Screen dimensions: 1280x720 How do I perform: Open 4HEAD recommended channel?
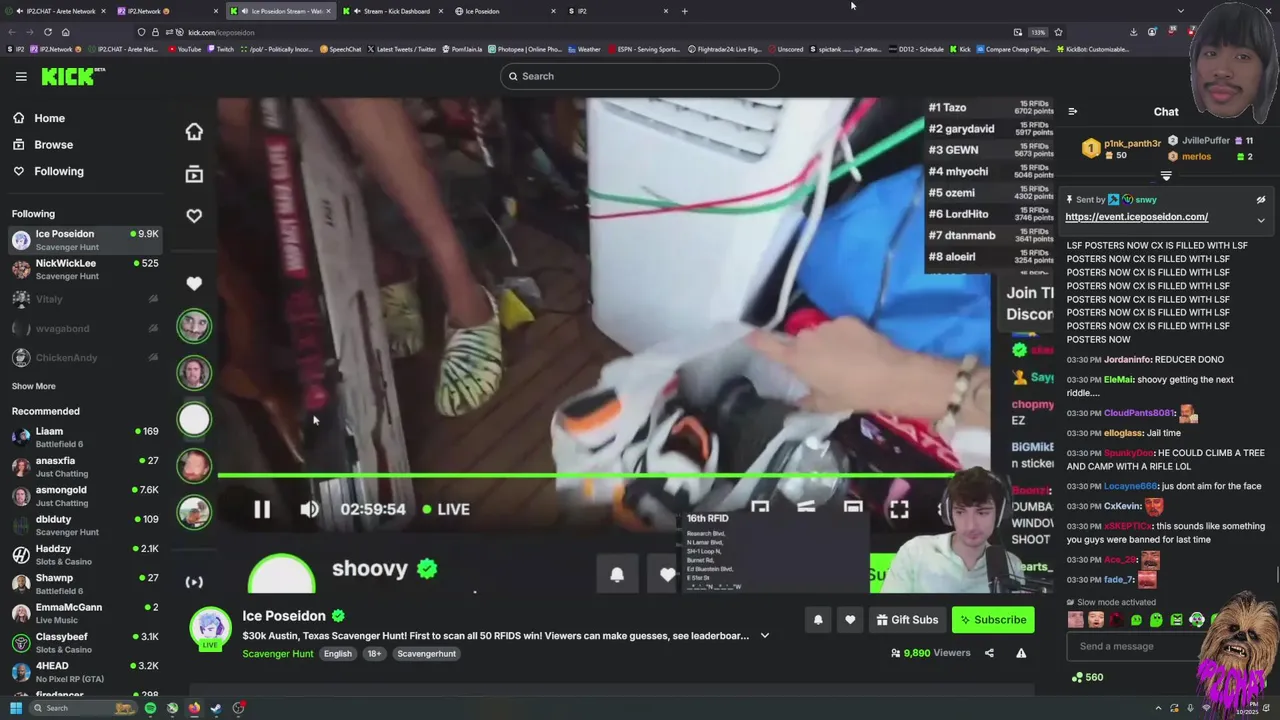click(x=85, y=672)
